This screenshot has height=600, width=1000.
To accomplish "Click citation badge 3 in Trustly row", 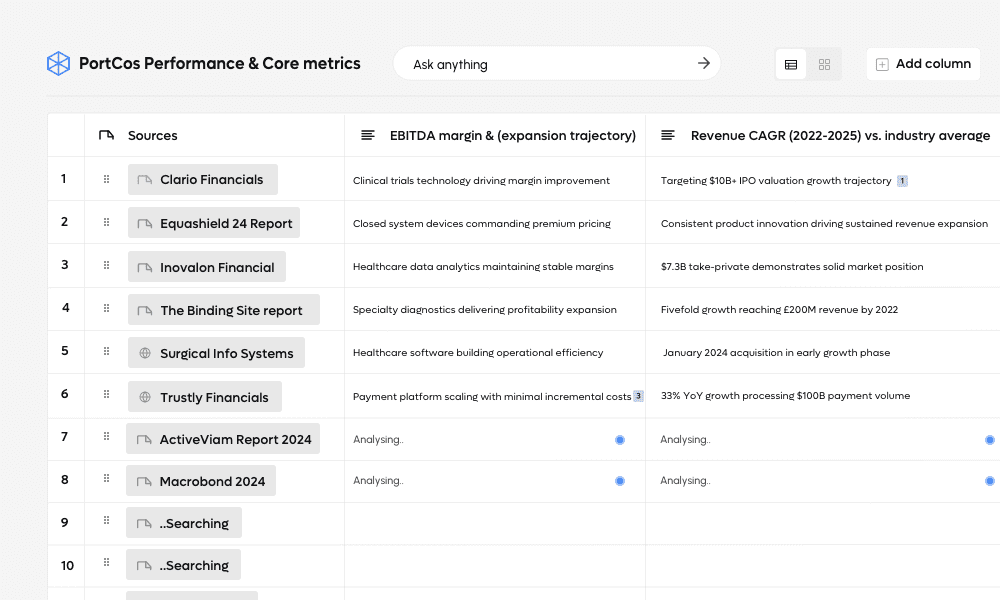I will (x=638, y=396).
